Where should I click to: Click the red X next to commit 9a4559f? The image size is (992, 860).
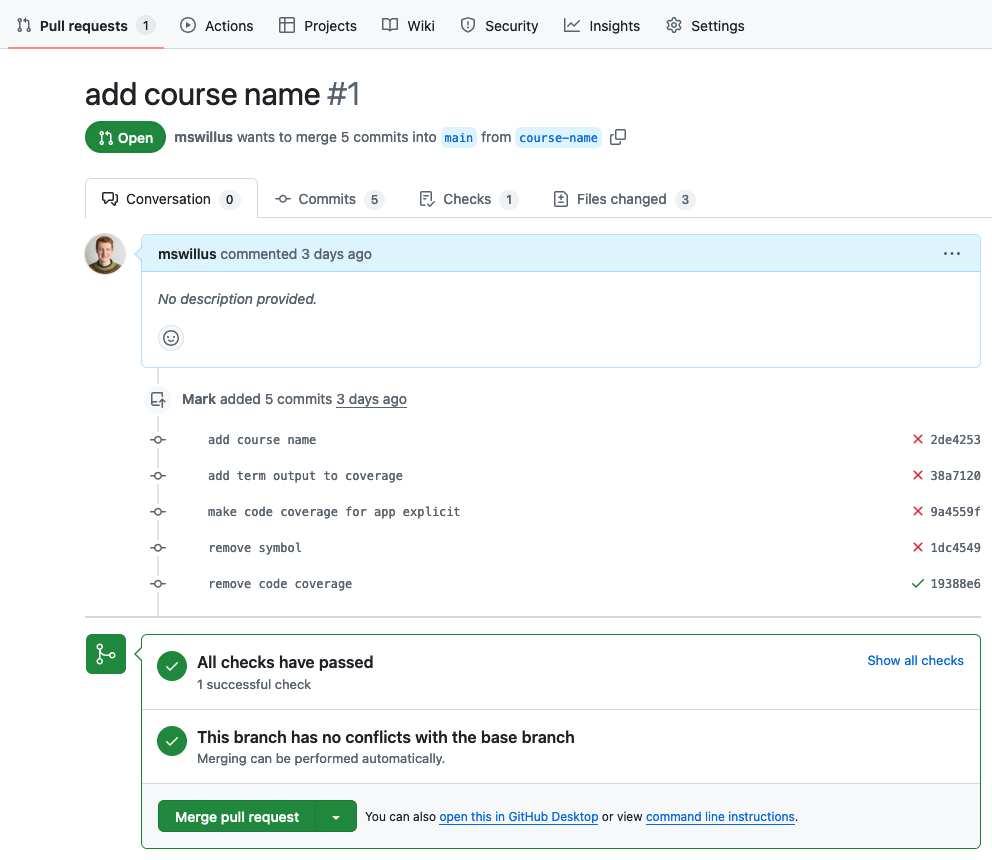tap(917, 511)
